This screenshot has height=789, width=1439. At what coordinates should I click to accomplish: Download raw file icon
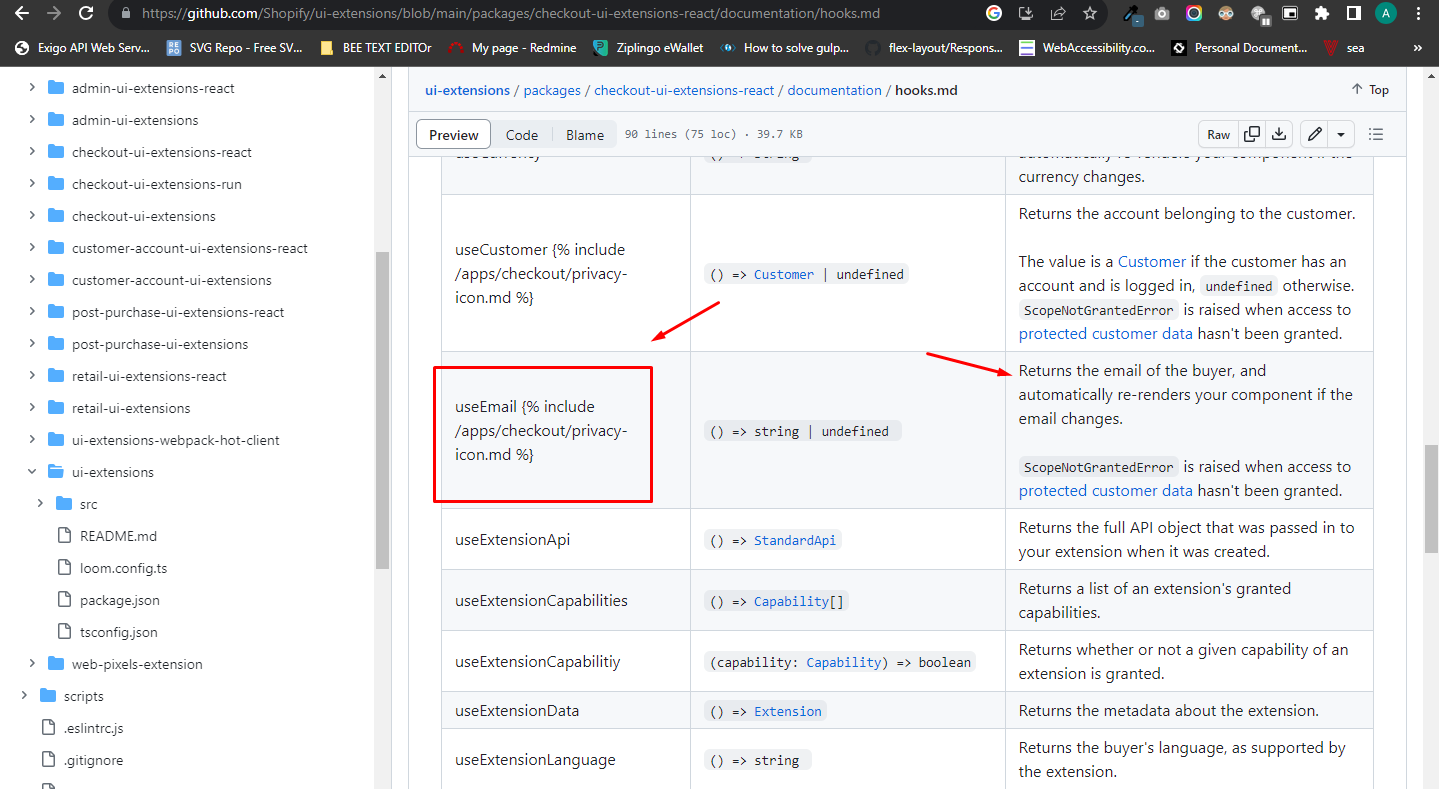(1279, 134)
